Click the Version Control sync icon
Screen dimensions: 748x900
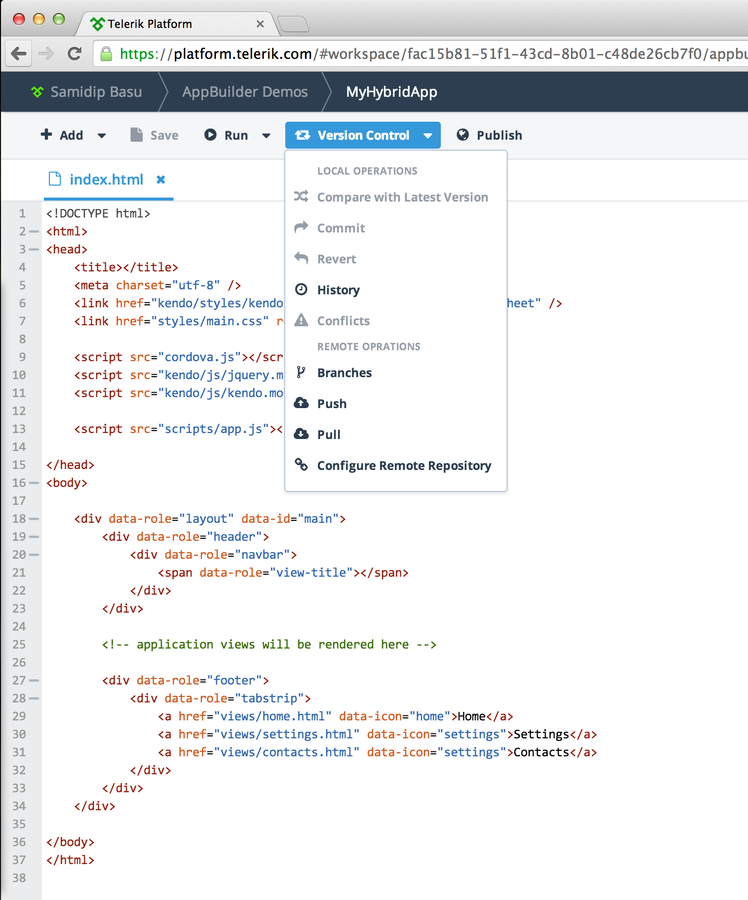coord(303,135)
